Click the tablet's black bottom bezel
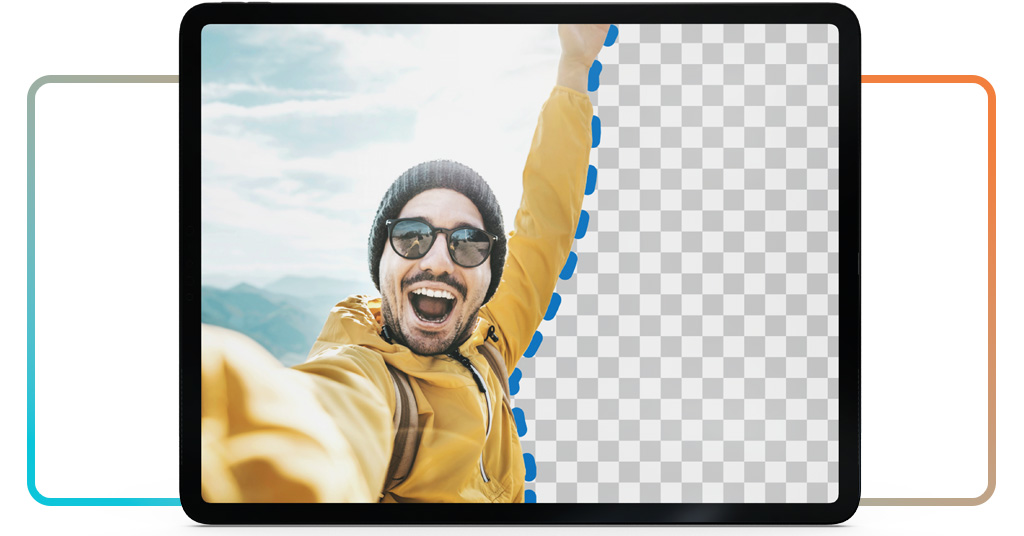Screen dimensions: 1024x536 (520, 512)
